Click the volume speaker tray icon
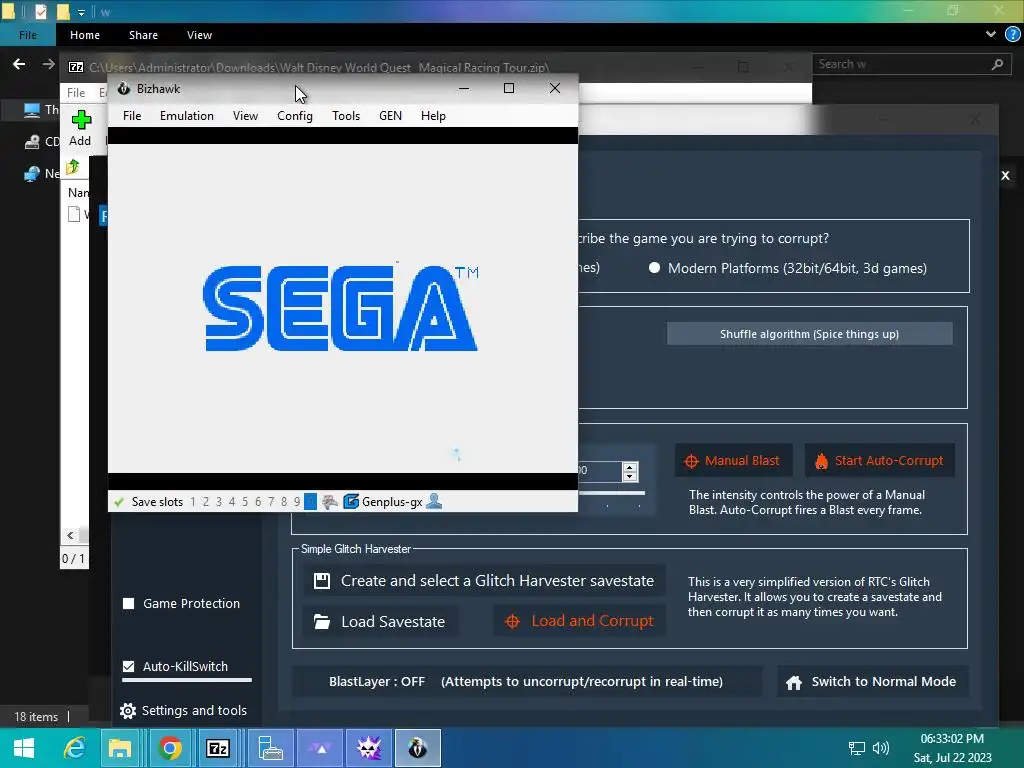 click(881, 748)
